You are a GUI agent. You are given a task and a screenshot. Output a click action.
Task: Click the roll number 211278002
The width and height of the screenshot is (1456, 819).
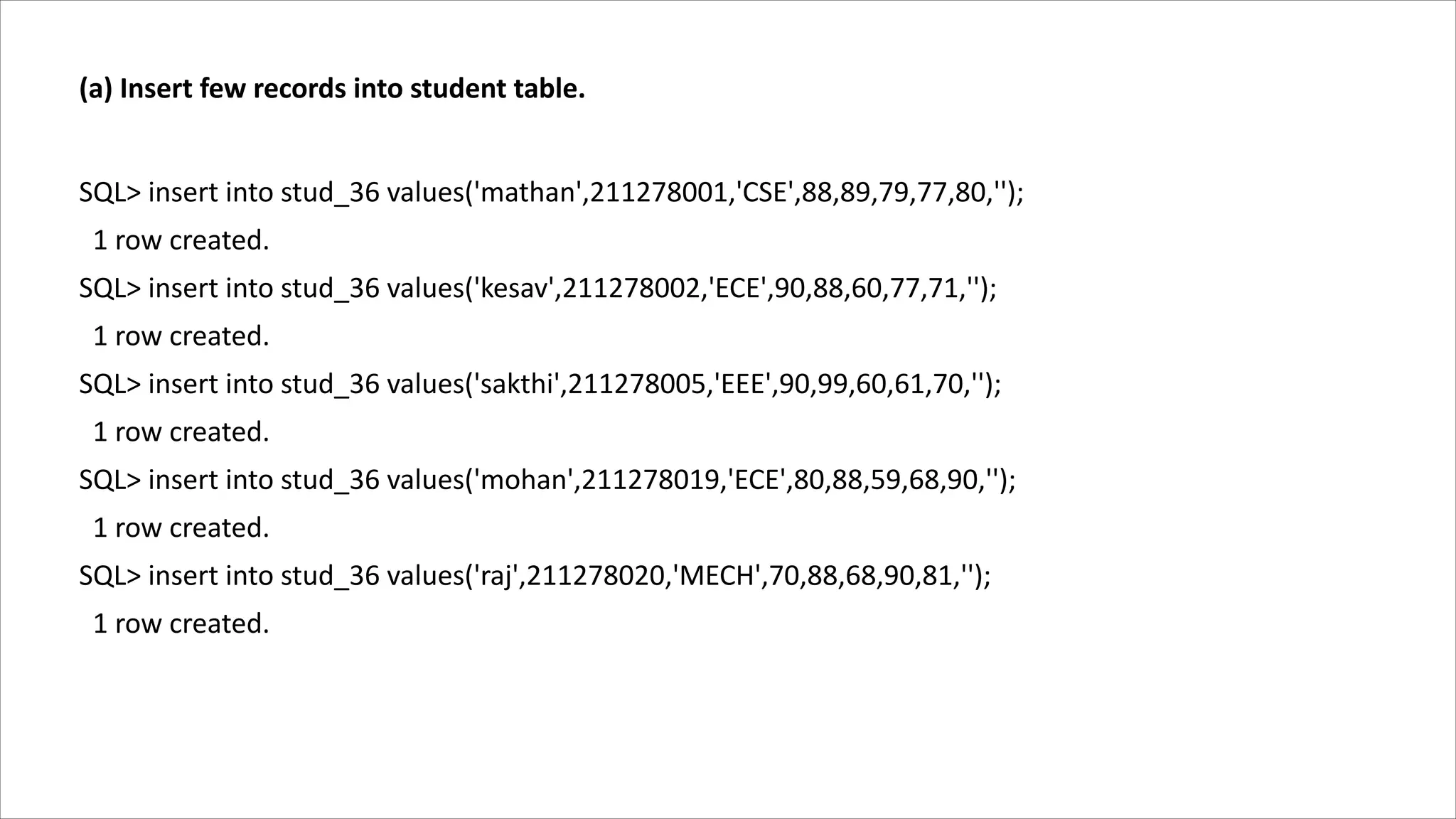pos(630,289)
